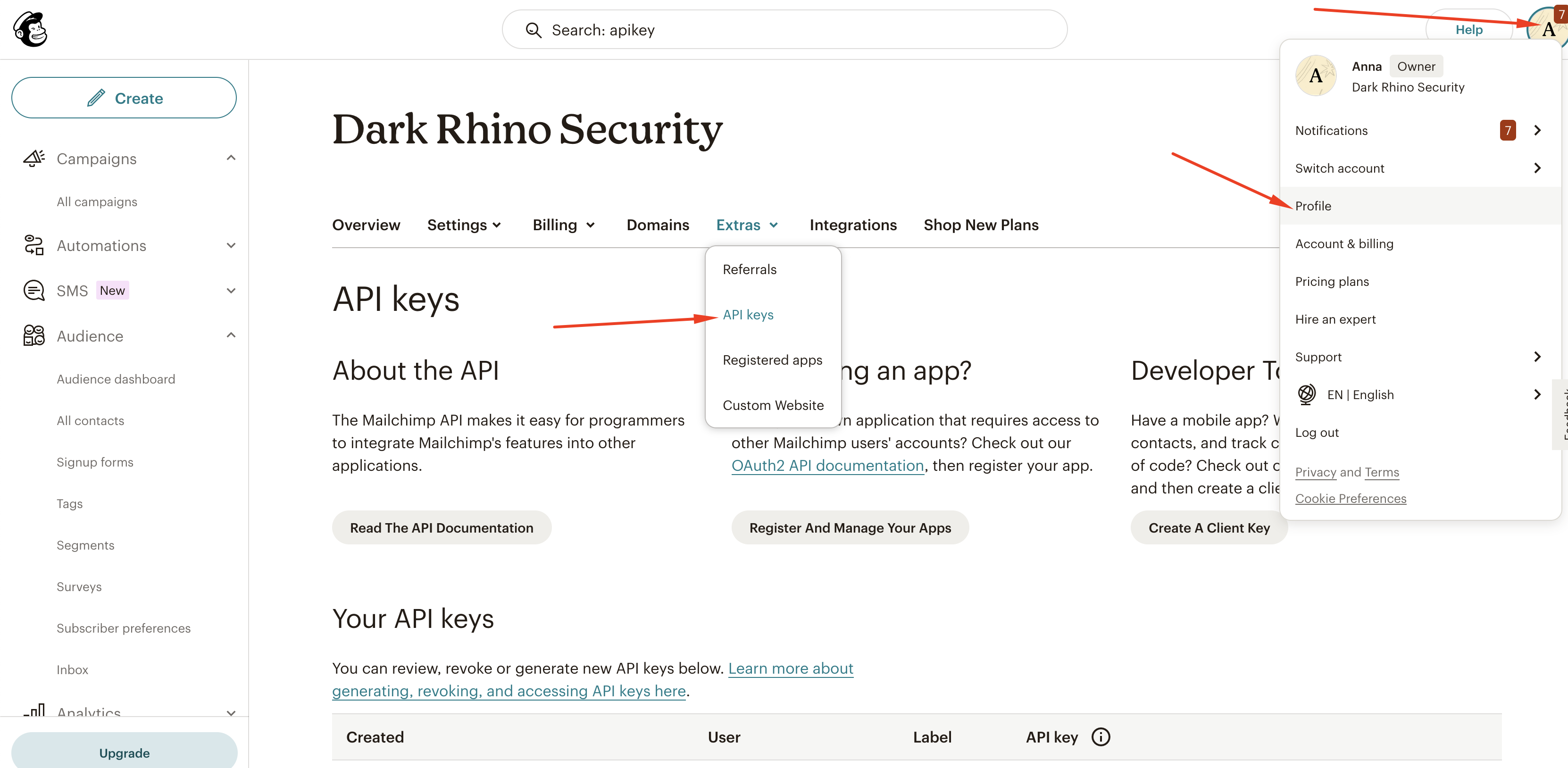The image size is (1568, 768).
Task: Click the Mailchimp Freddie logo
Action: coord(31,30)
